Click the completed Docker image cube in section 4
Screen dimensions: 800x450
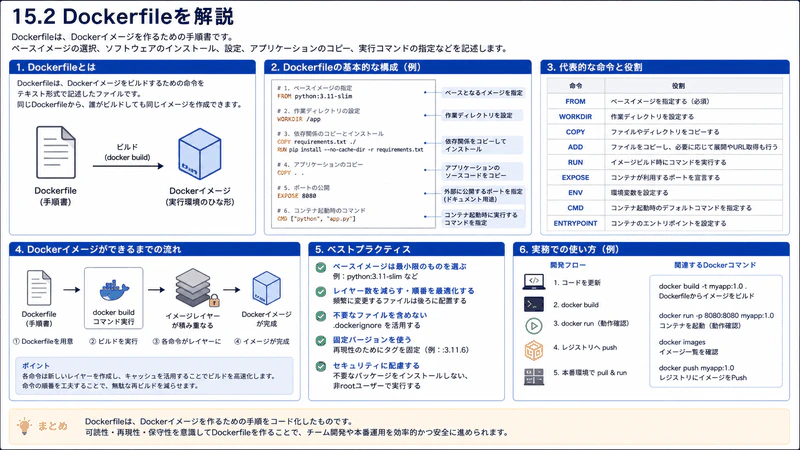(x=266, y=288)
